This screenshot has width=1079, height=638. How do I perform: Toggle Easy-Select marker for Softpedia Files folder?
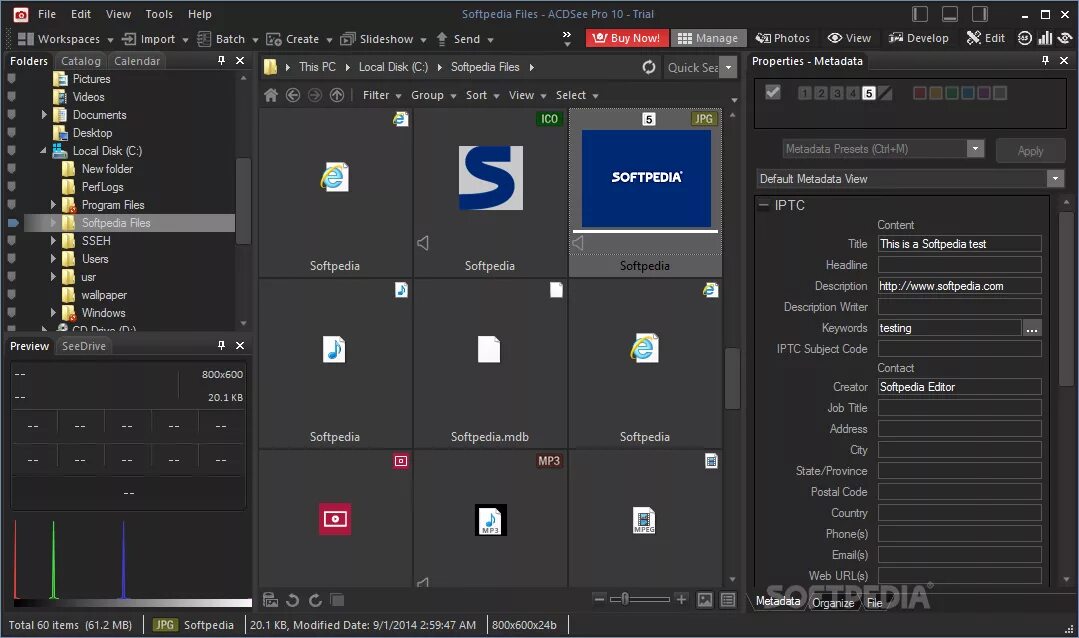coord(13,223)
